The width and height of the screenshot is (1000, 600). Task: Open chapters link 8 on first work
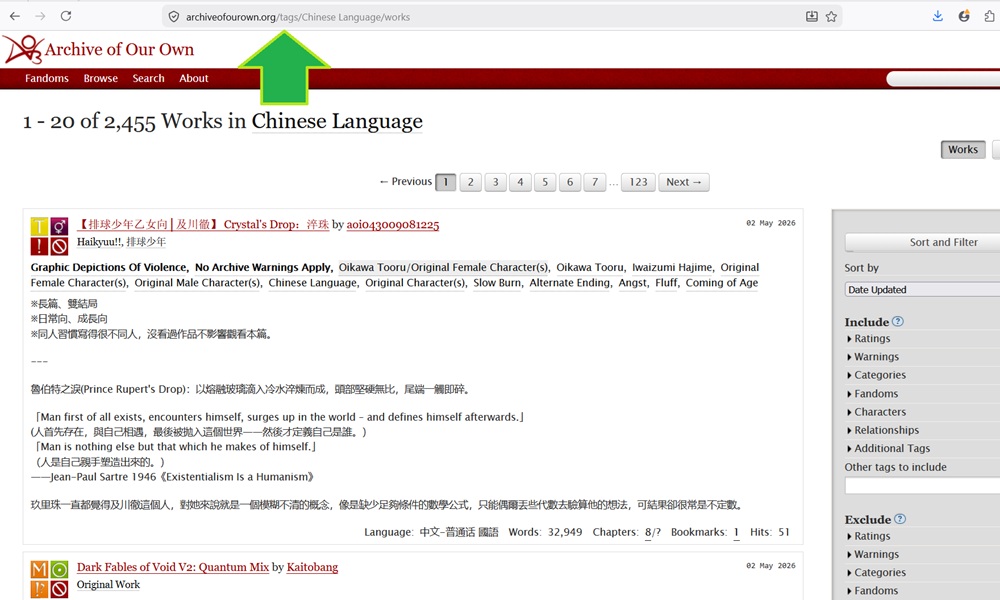coord(648,532)
